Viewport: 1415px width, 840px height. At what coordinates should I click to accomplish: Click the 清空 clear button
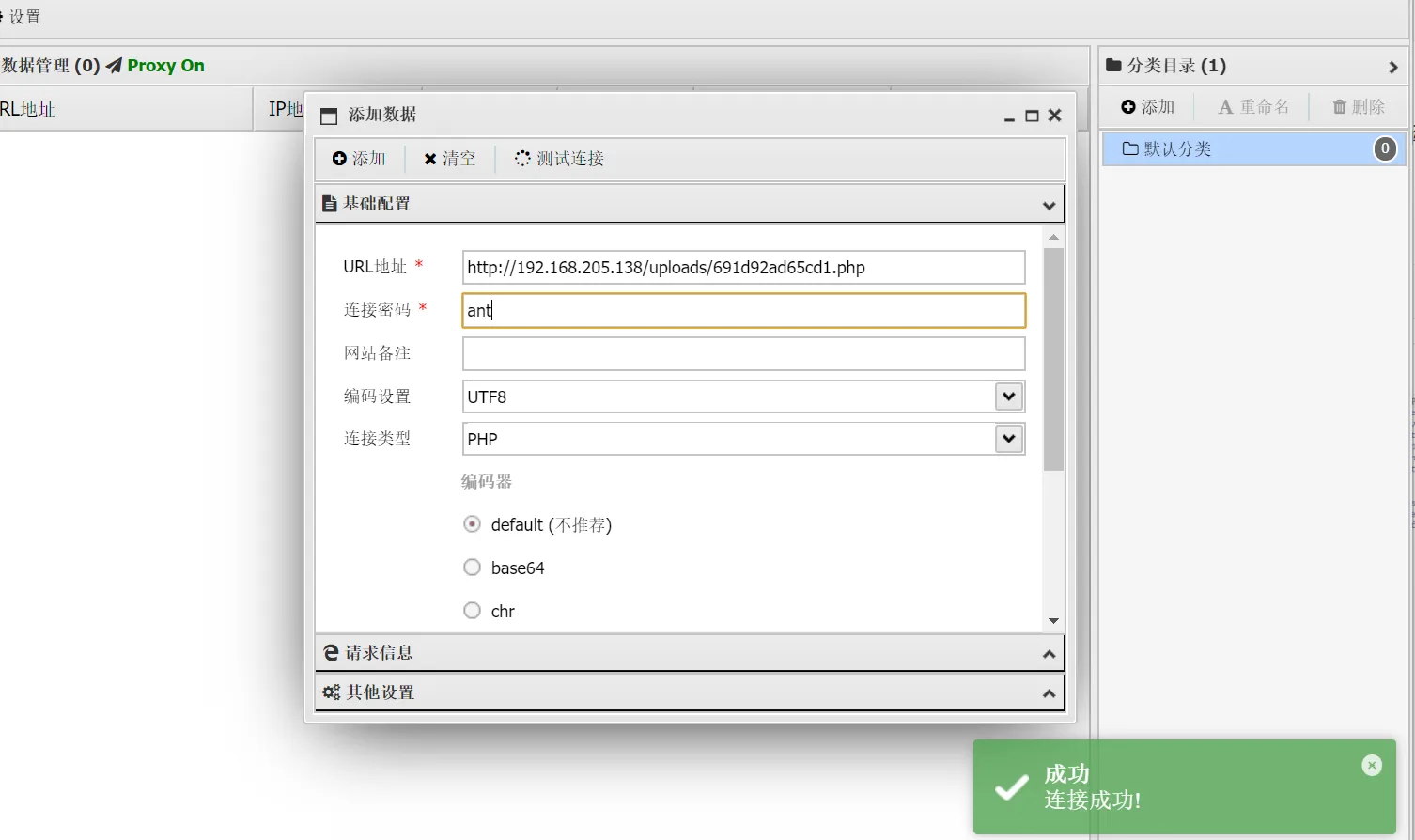point(449,159)
